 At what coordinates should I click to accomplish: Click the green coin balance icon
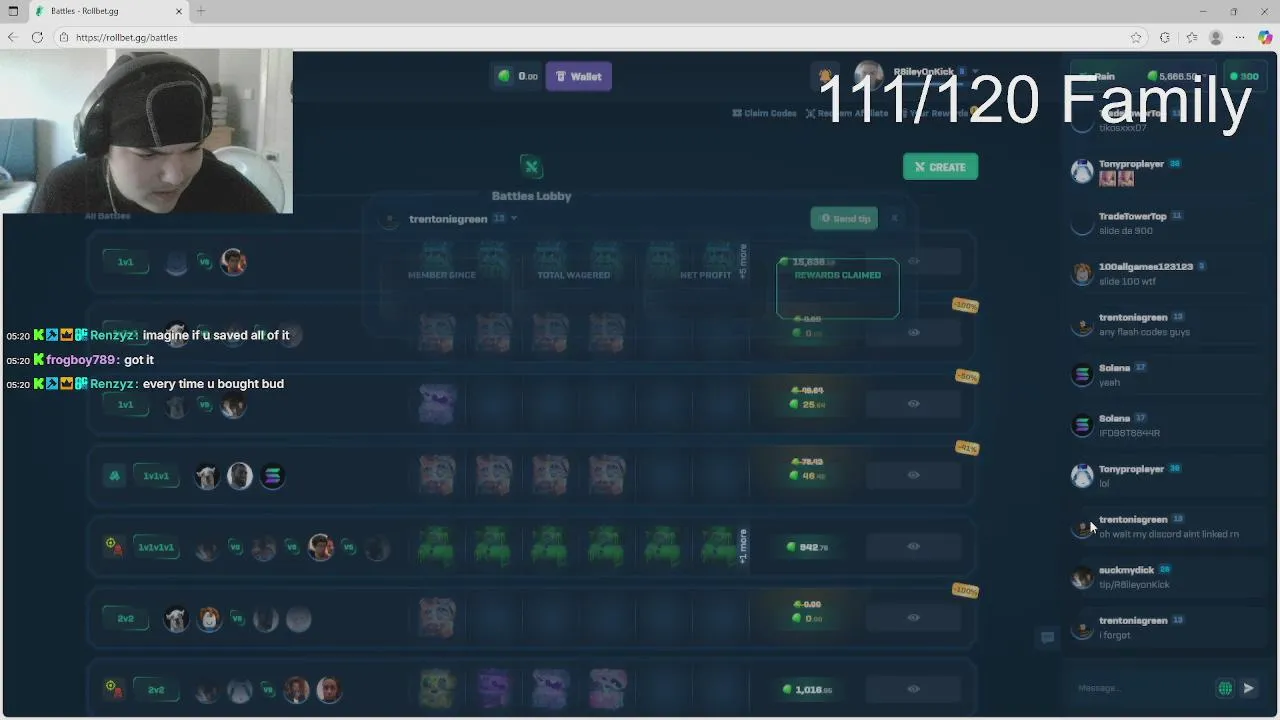[x=504, y=76]
